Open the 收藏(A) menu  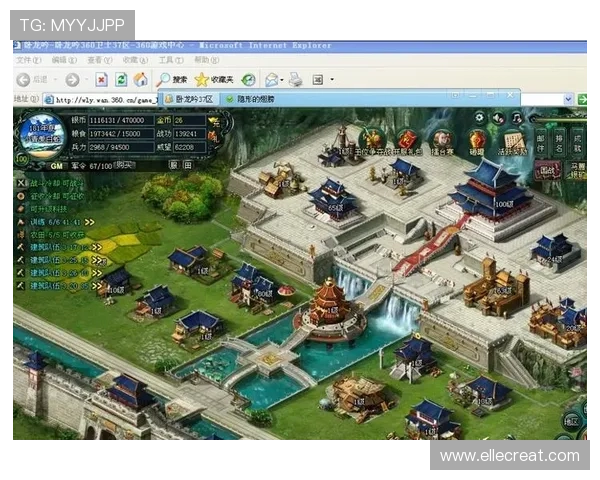(135, 60)
